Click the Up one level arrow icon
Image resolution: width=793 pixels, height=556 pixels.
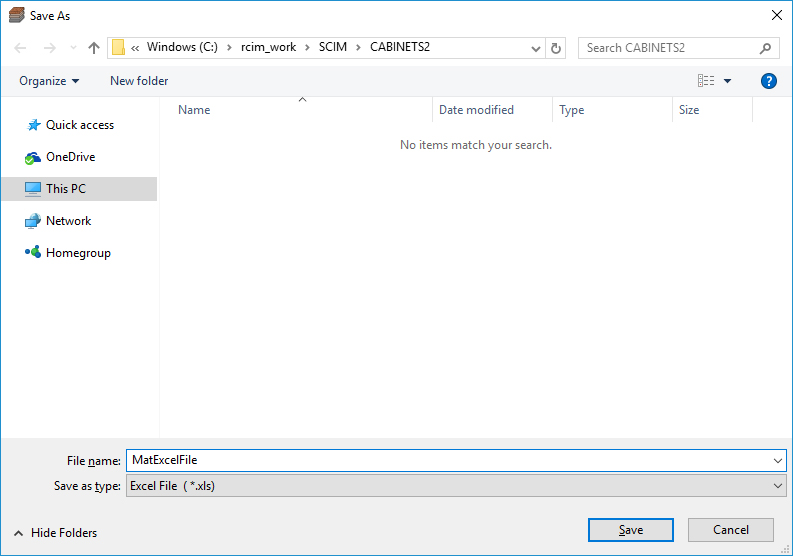pos(94,48)
